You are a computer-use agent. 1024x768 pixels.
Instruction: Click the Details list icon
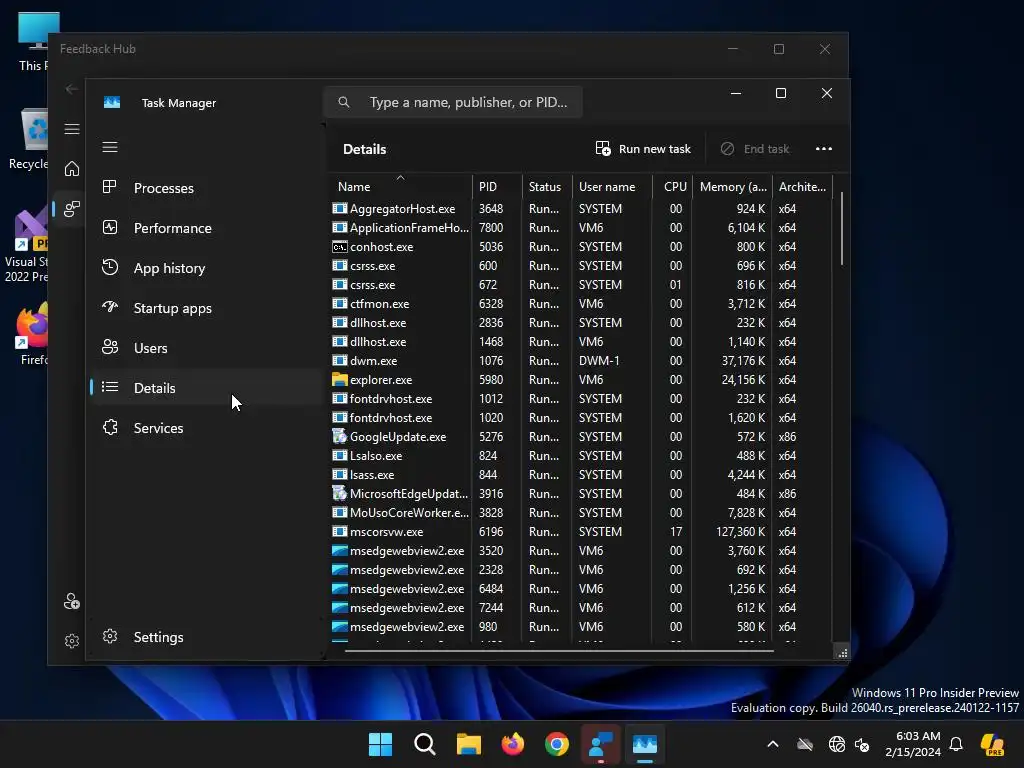coord(110,387)
